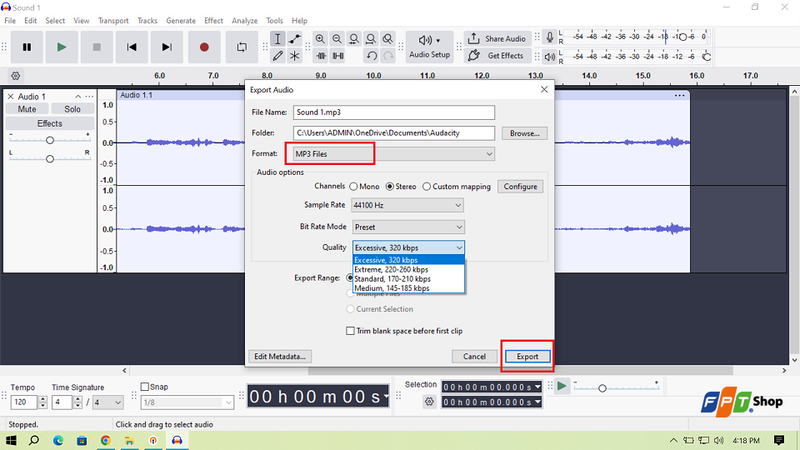Image resolution: width=800 pixels, height=450 pixels.
Task: Click the playback meter speaker icon
Action: click(x=549, y=57)
